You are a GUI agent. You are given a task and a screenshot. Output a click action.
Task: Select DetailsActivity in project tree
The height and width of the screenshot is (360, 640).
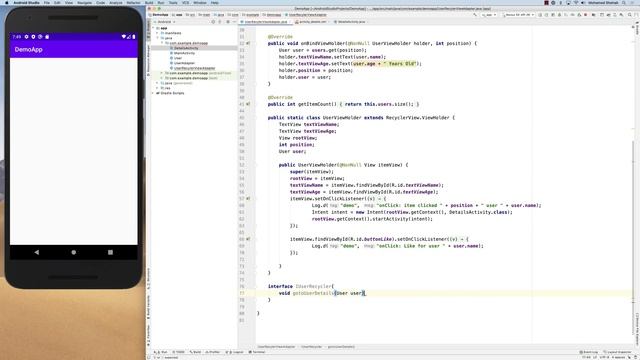coord(186,48)
